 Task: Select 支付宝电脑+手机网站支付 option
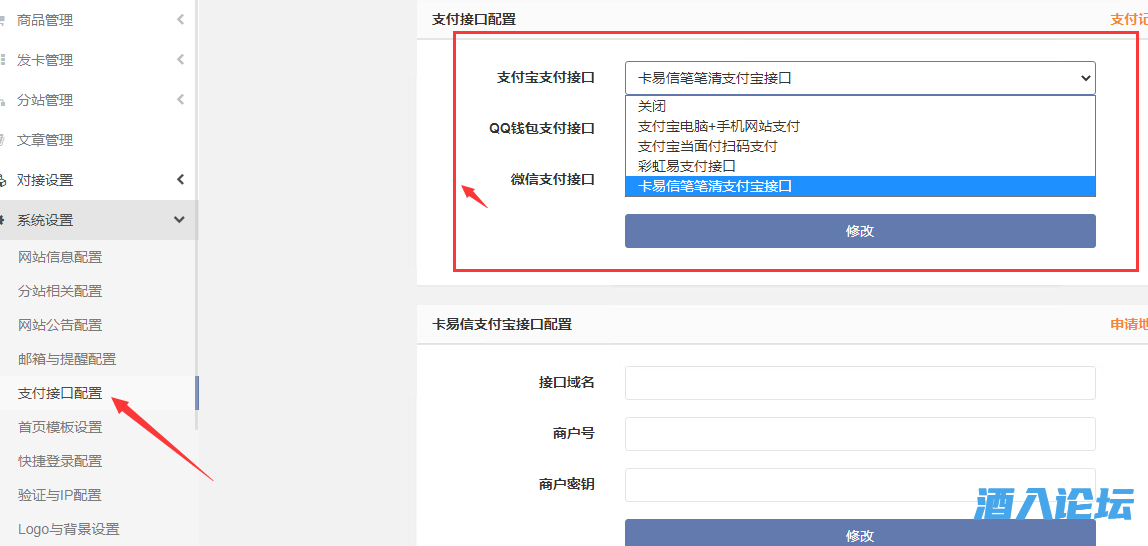719,126
